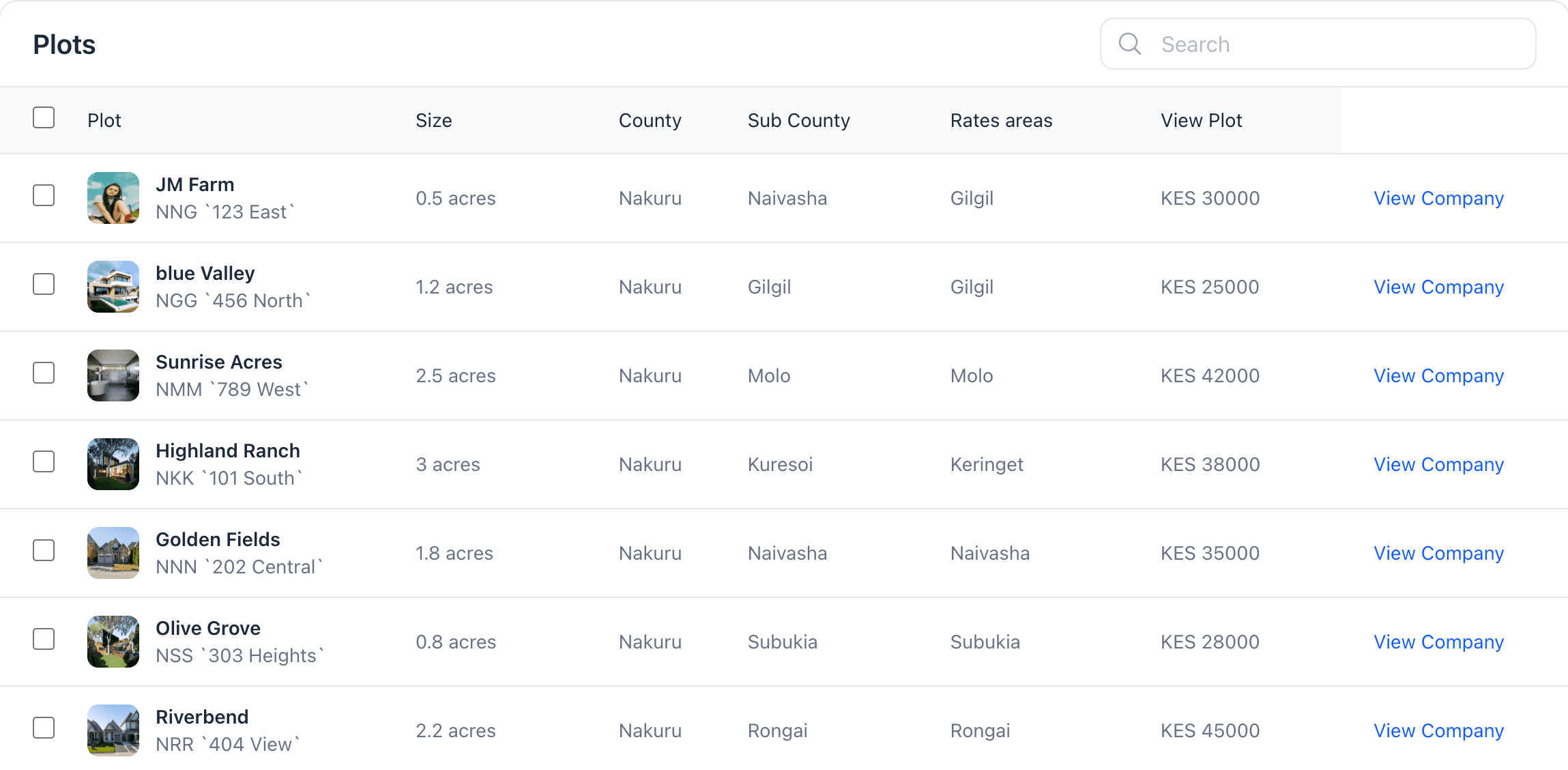
Task: Select the JM Farm row checkbox
Action: pos(44,195)
